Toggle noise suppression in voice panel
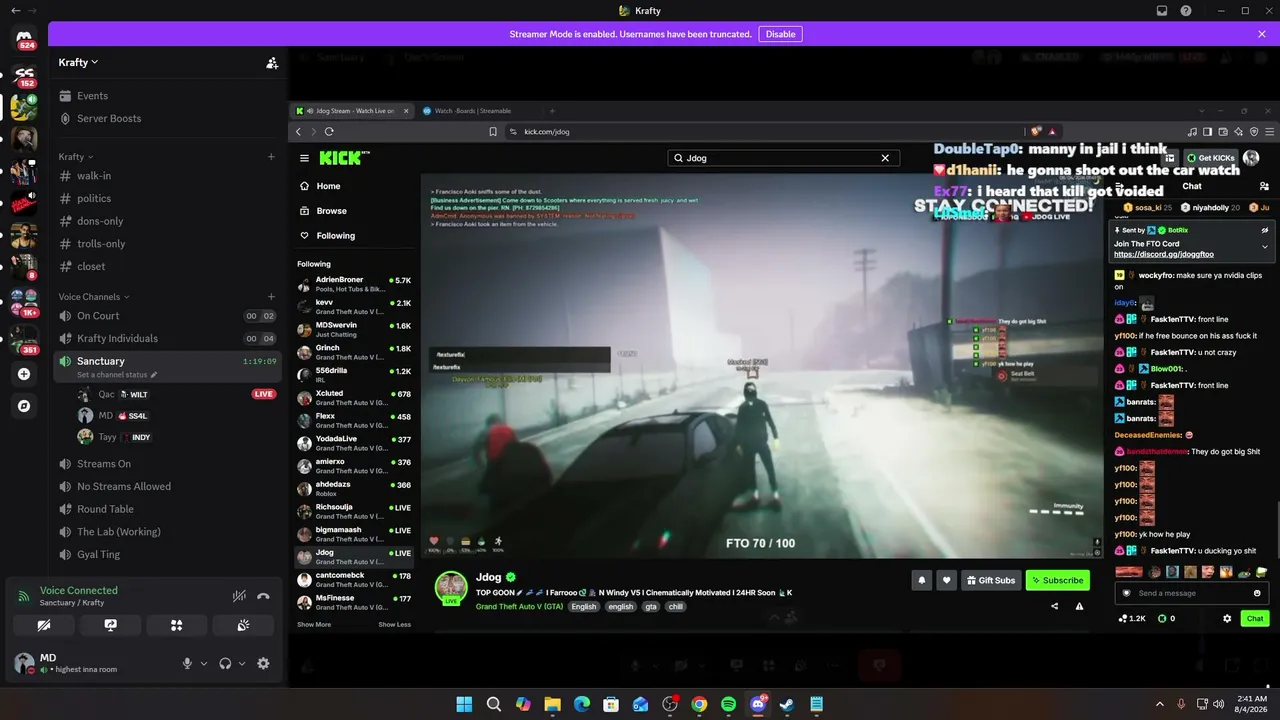This screenshot has width=1280, height=720. 239,596
